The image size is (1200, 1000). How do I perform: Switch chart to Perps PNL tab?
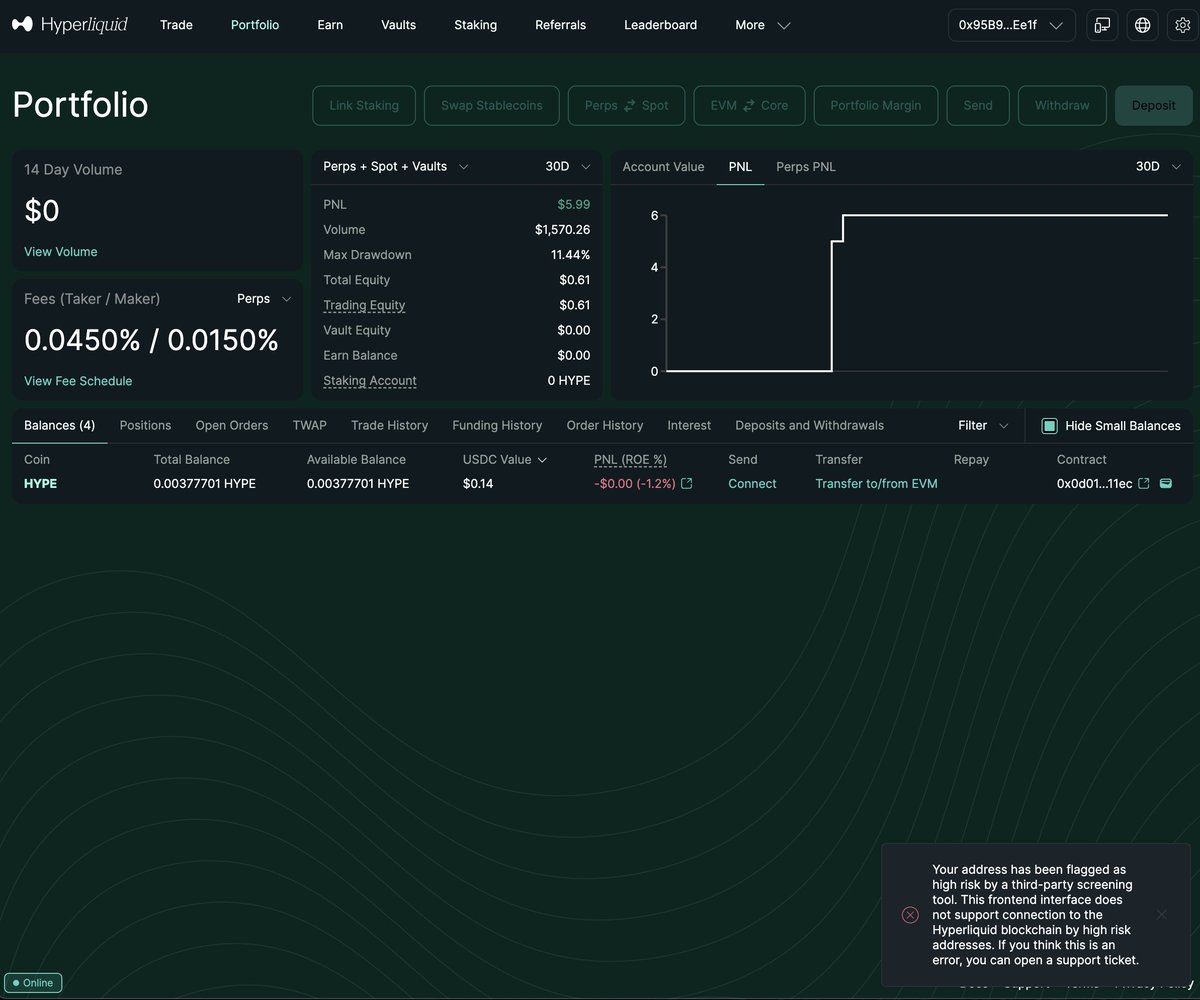(x=806, y=167)
